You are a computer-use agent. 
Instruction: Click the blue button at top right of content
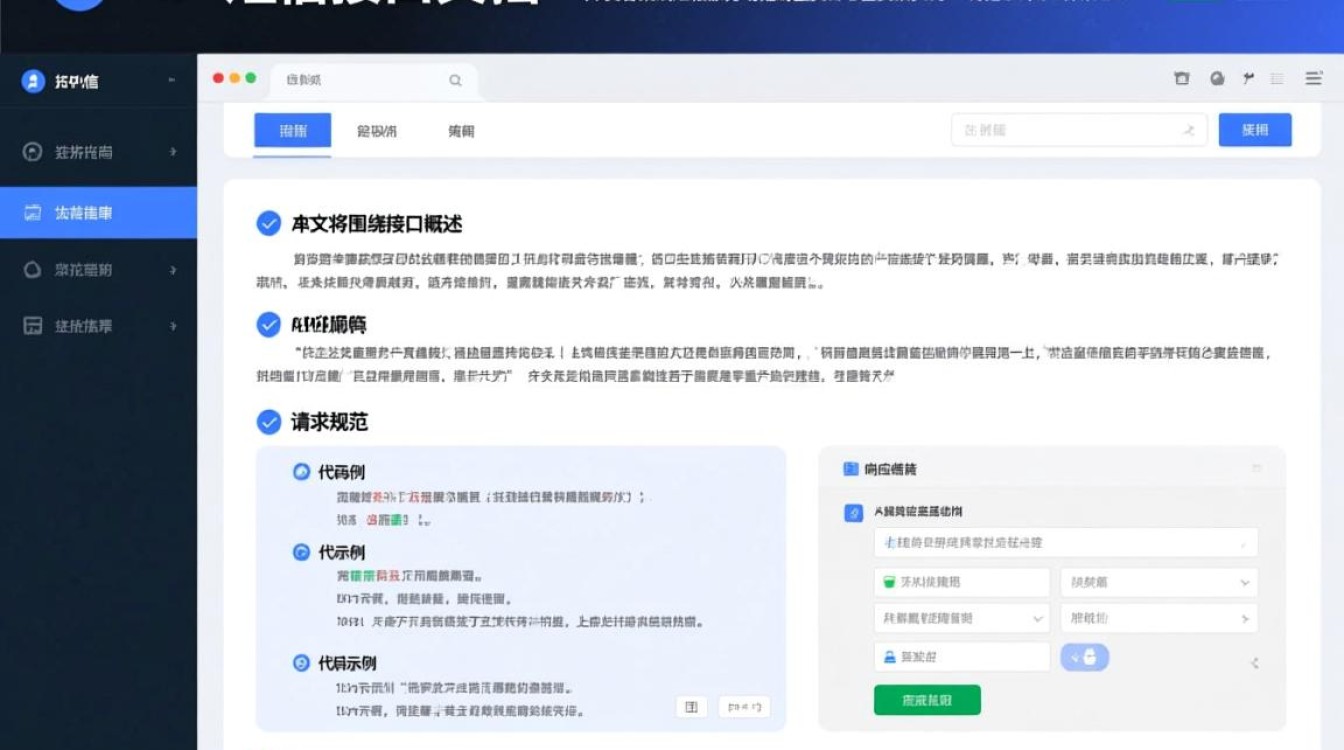pos(1255,130)
